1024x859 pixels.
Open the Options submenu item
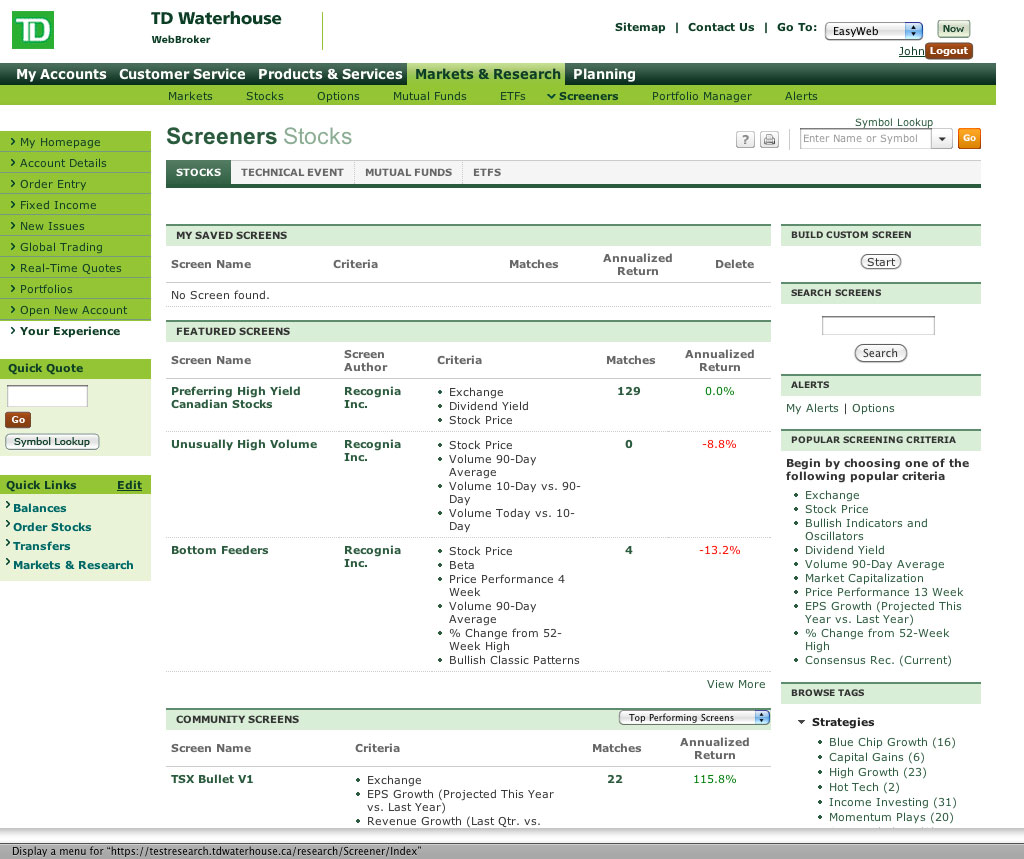click(338, 96)
